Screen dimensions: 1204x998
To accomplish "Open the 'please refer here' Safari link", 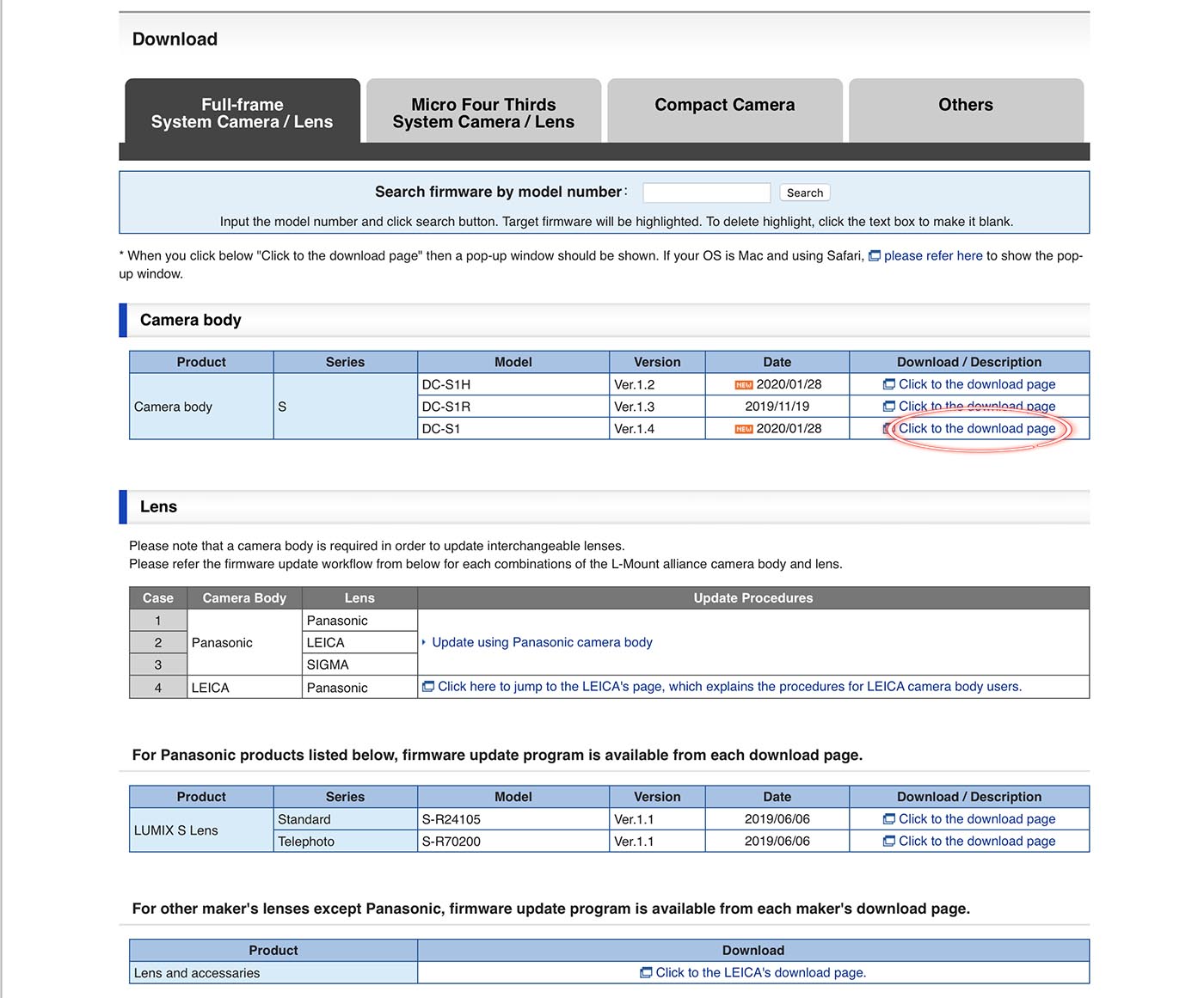I will (933, 255).
